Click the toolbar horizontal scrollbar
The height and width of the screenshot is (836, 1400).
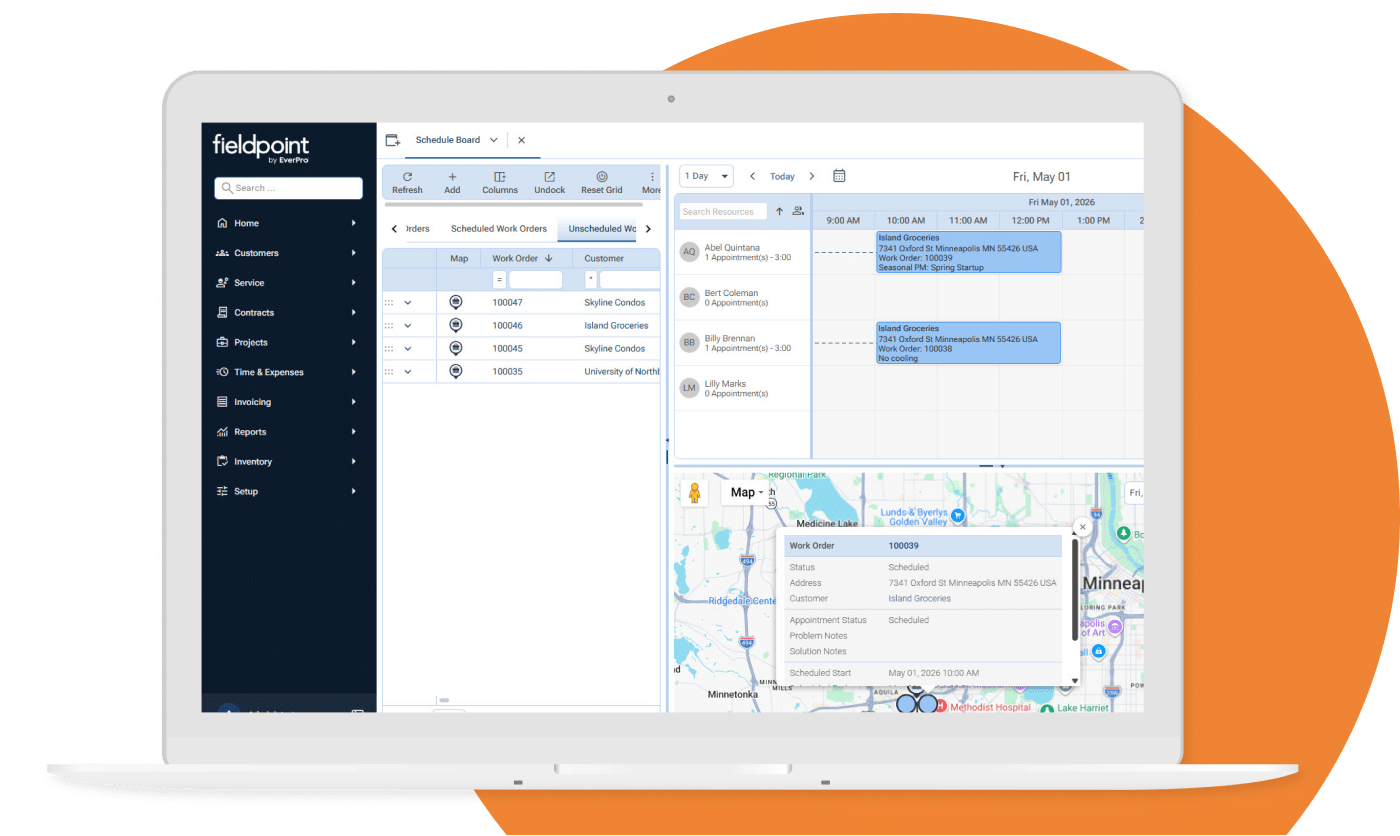point(514,205)
